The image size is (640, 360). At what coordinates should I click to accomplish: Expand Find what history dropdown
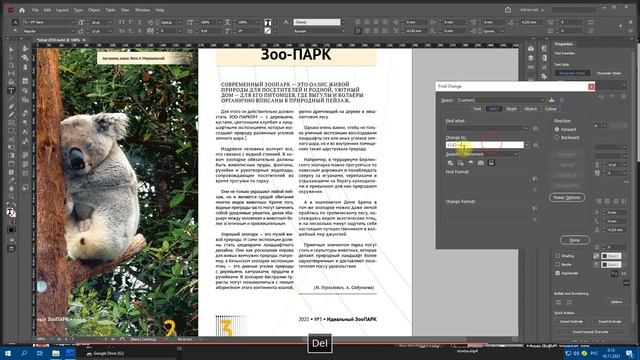tap(527, 129)
